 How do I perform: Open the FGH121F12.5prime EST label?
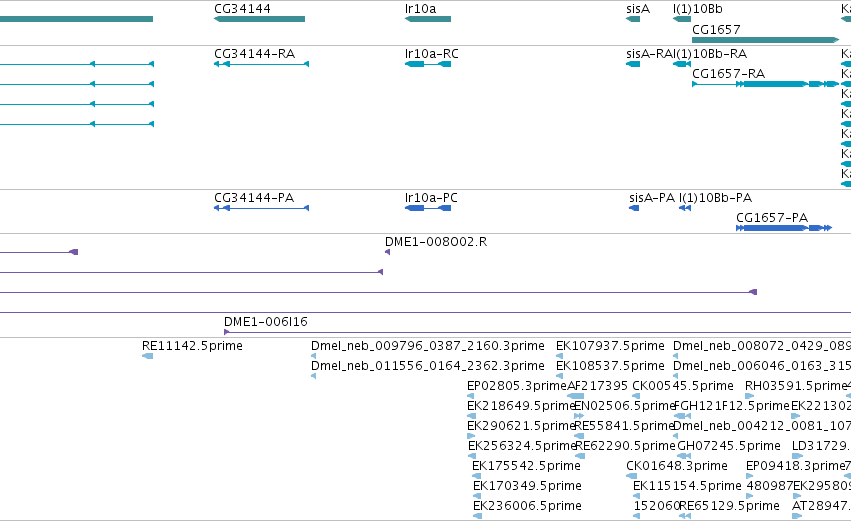coord(731,406)
